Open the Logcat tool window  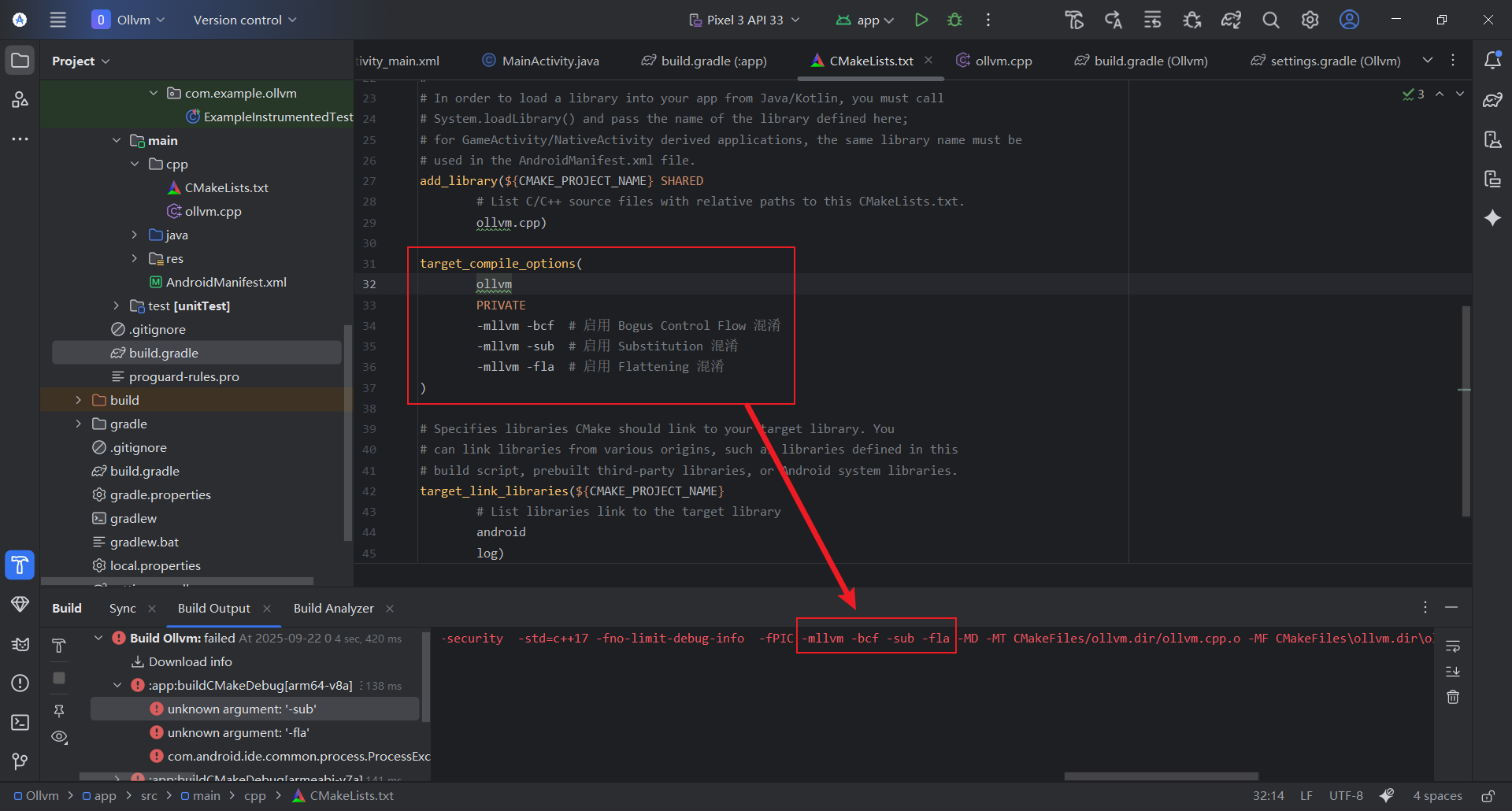coord(20,644)
